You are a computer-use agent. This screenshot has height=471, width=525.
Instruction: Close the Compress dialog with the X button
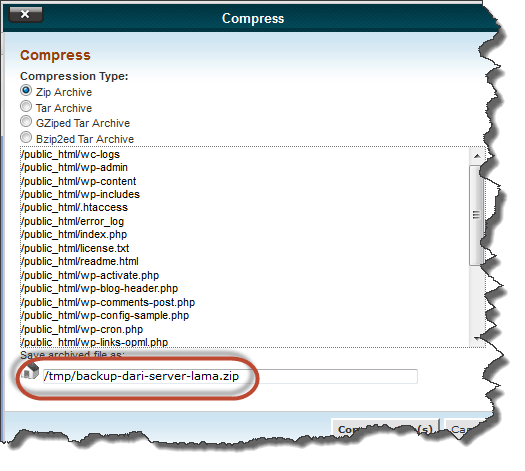point(25,14)
